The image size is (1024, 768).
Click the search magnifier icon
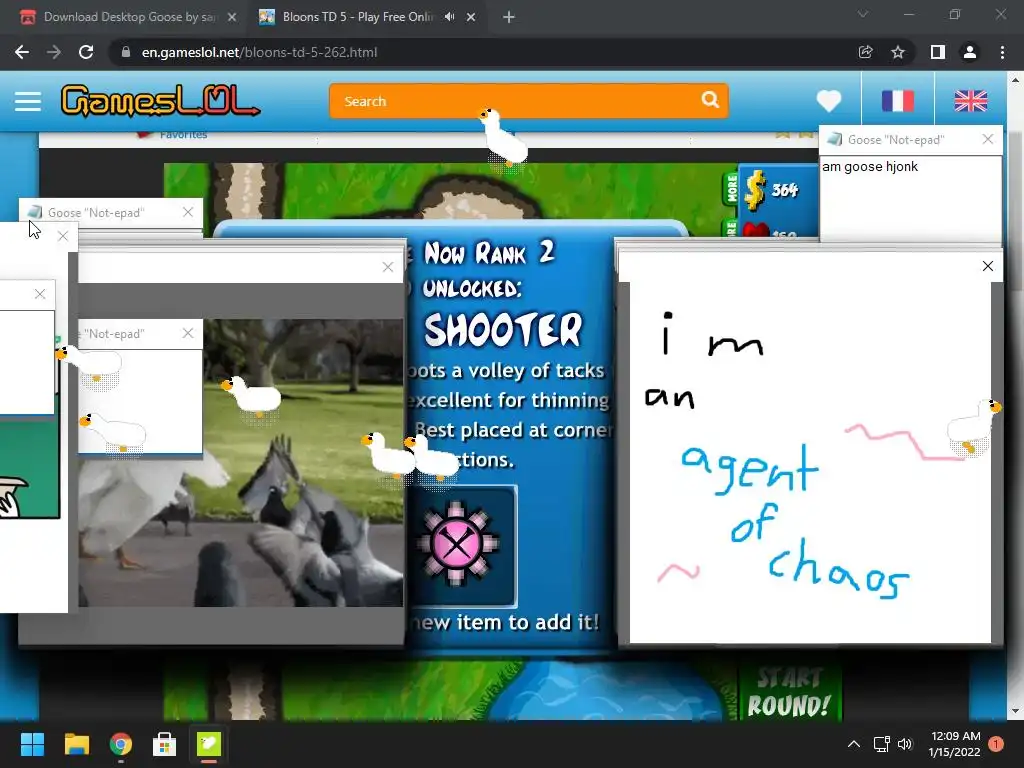710,100
